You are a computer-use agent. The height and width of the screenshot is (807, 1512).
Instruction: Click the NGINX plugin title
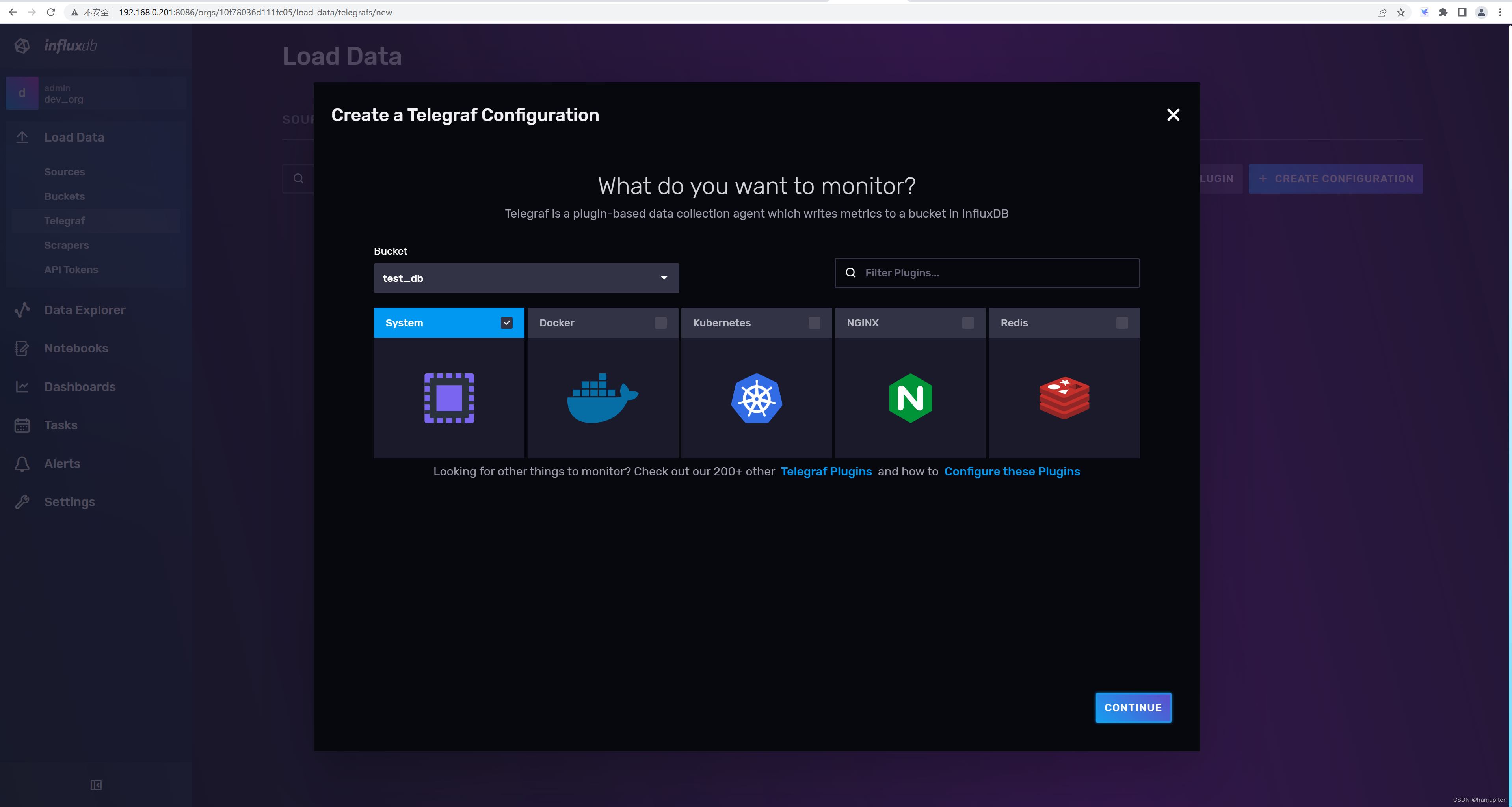click(x=863, y=323)
